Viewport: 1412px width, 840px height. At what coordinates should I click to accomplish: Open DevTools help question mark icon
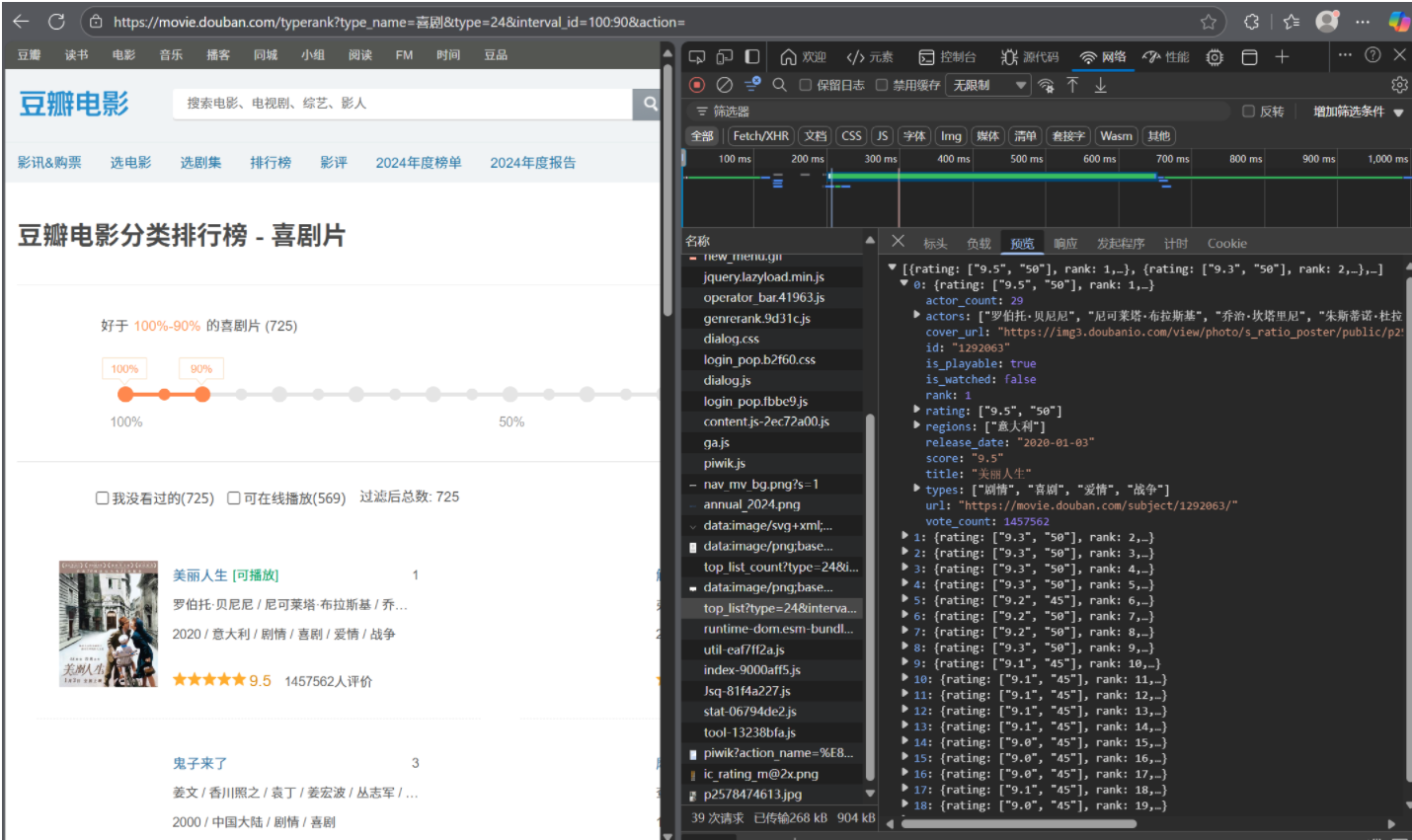click(x=1373, y=55)
